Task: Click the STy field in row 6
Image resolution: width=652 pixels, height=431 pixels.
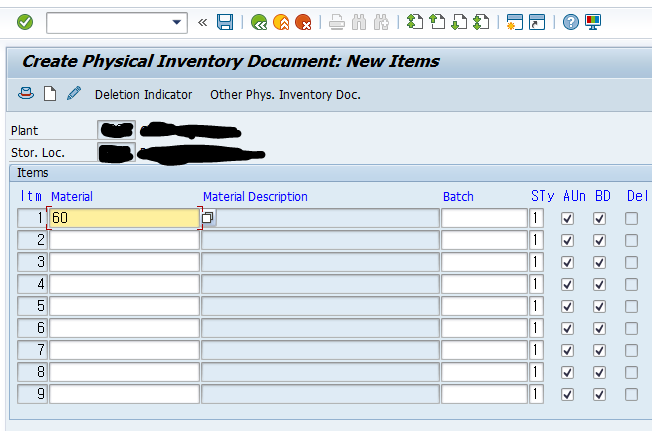Action: click(x=536, y=328)
